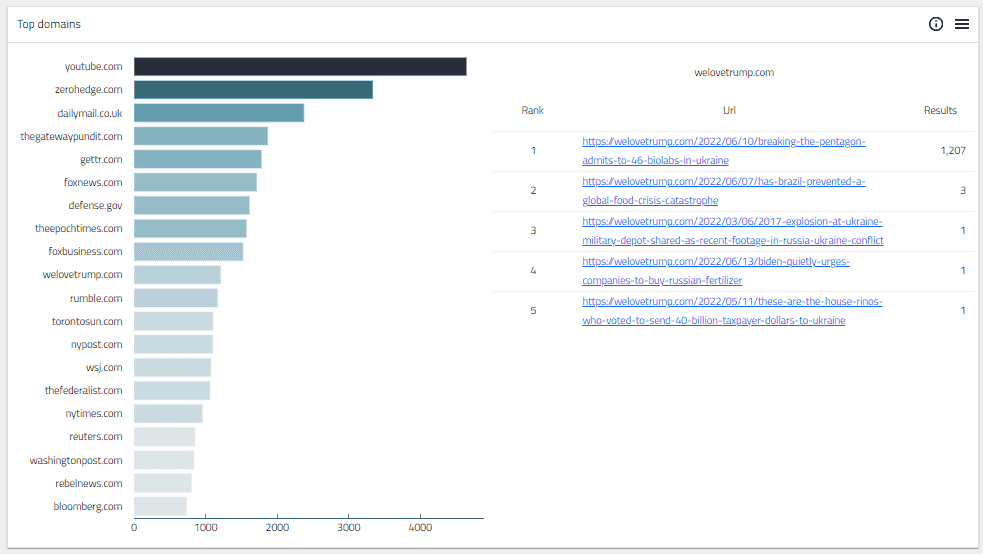Click the 2000 x-axis tick label
The height and width of the screenshot is (554, 983).
(x=277, y=528)
